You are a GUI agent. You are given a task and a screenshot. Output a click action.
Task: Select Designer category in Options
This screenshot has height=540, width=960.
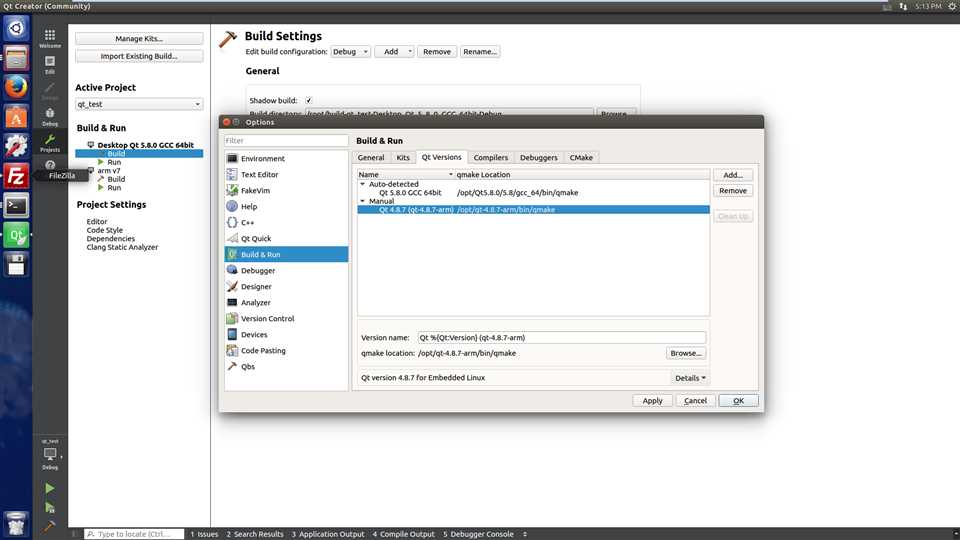pyautogui.click(x=286, y=286)
